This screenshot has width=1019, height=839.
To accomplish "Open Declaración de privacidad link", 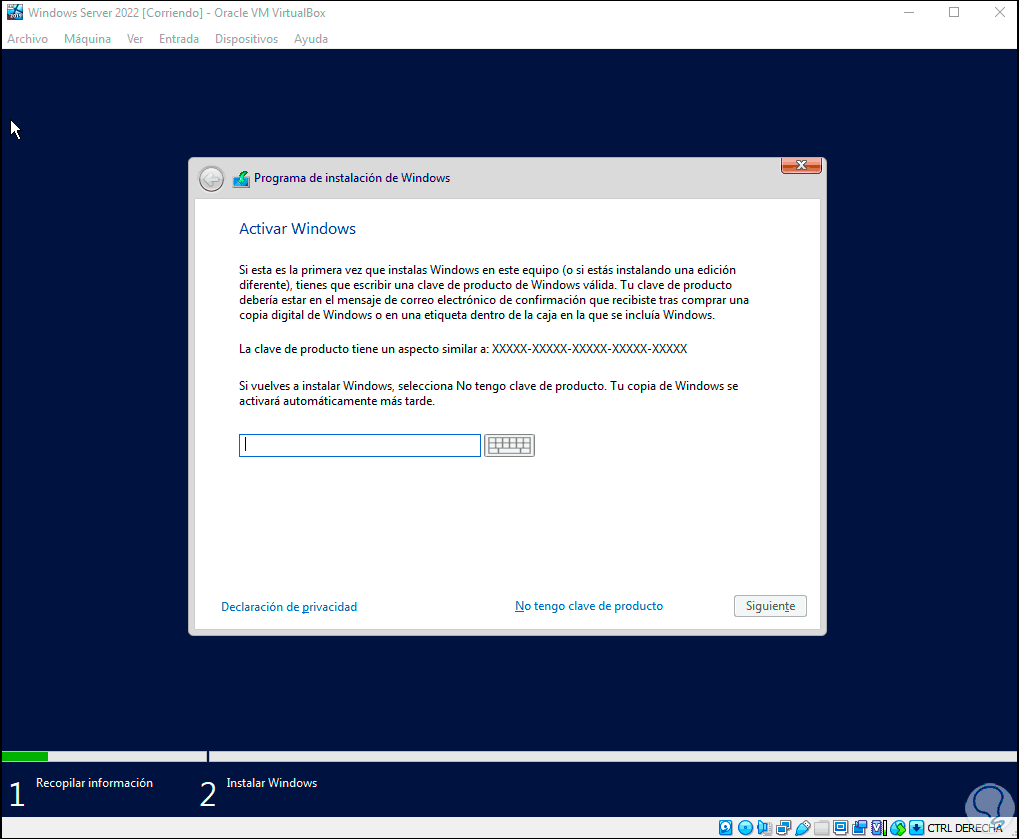I will tap(289, 606).
